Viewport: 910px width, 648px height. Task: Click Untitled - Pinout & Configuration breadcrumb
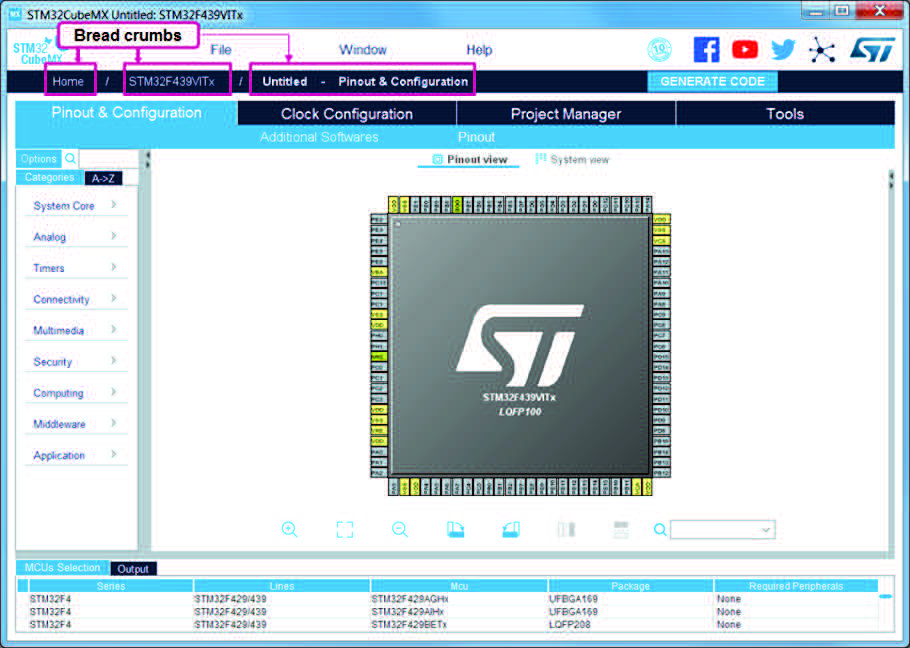(365, 82)
